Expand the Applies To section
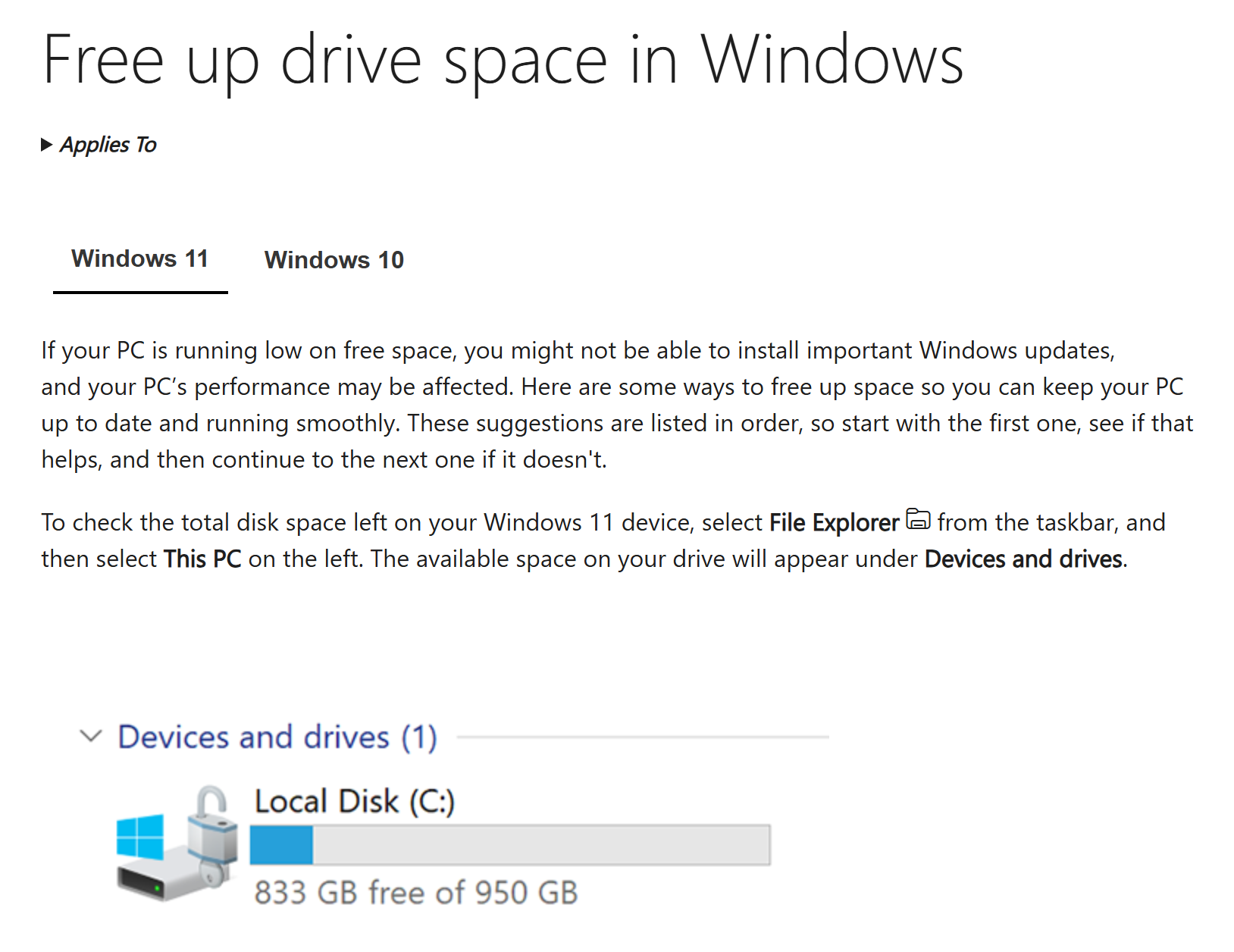The width and height of the screenshot is (1234, 952). pyautogui.click(x=106, y=145)
